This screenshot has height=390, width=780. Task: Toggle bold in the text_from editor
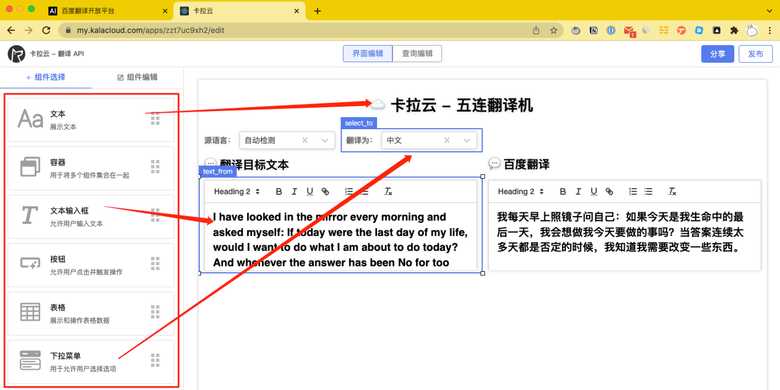click(279, 192)
